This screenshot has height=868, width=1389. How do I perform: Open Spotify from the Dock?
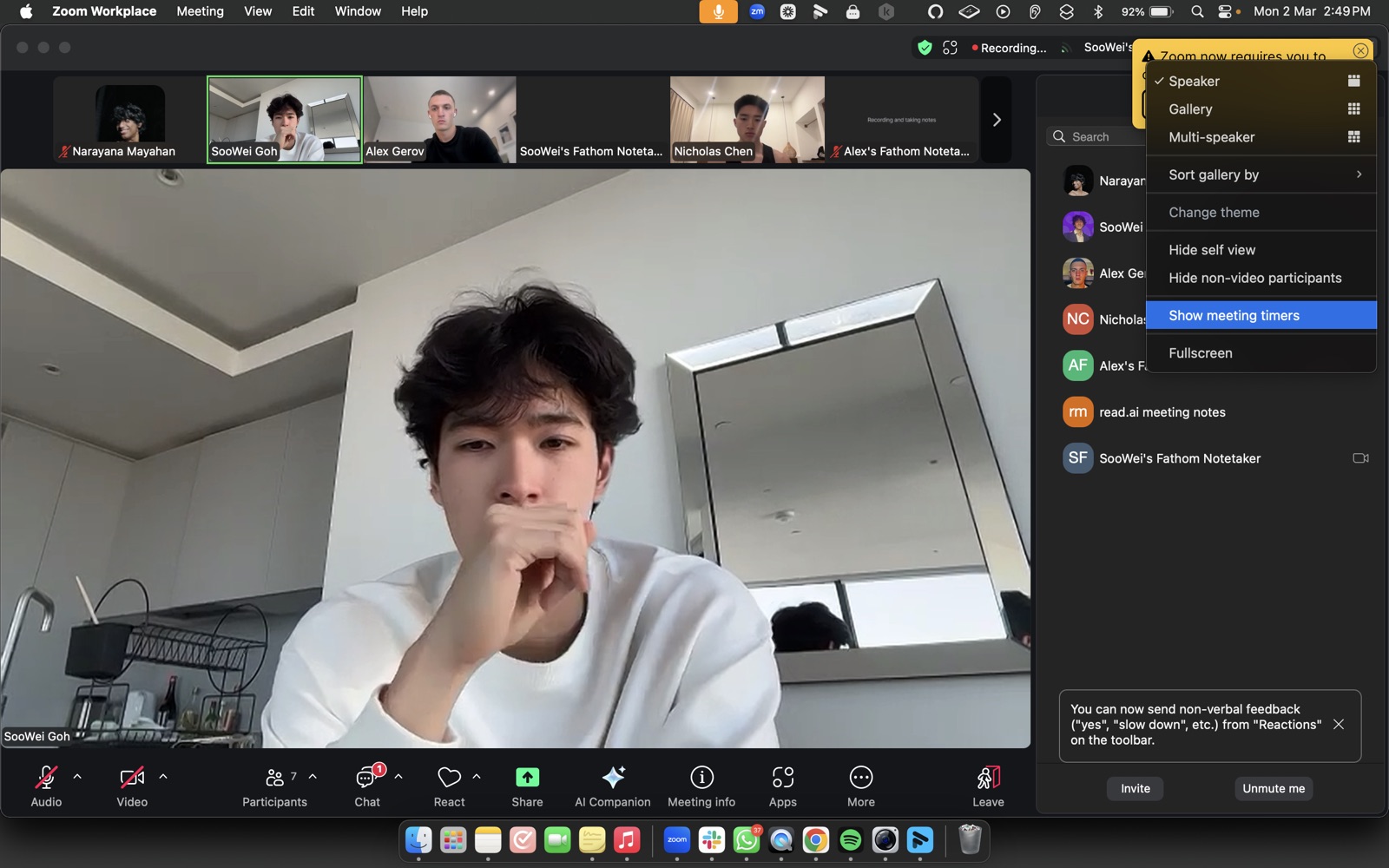point(851,840)
